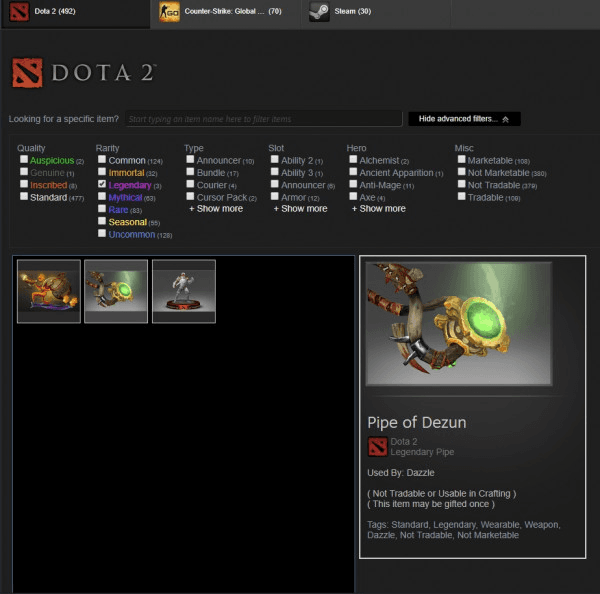Click the large Pipe of Dezun preview image

point(459,323)
